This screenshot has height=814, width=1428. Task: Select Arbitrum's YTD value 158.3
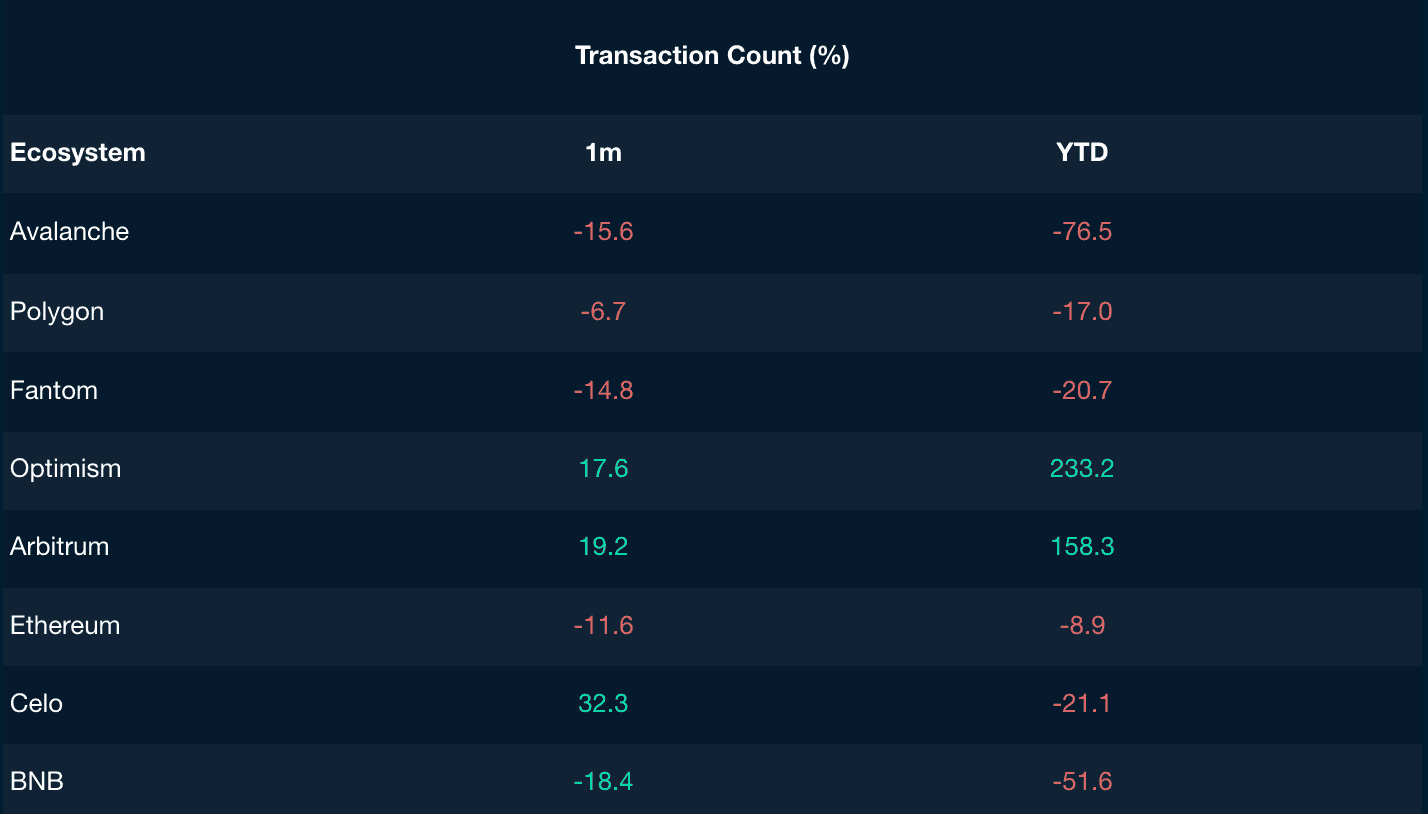(x=1082, y=546)
